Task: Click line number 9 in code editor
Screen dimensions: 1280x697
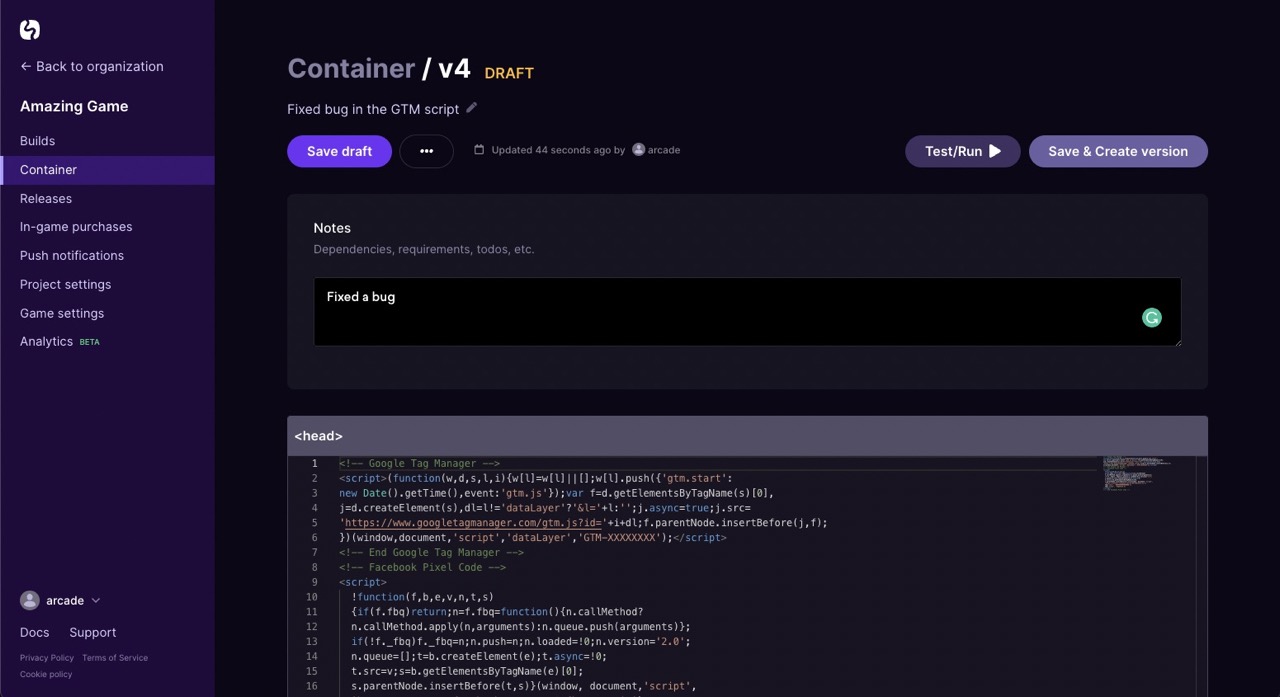Action: click(x=314, y=582)
